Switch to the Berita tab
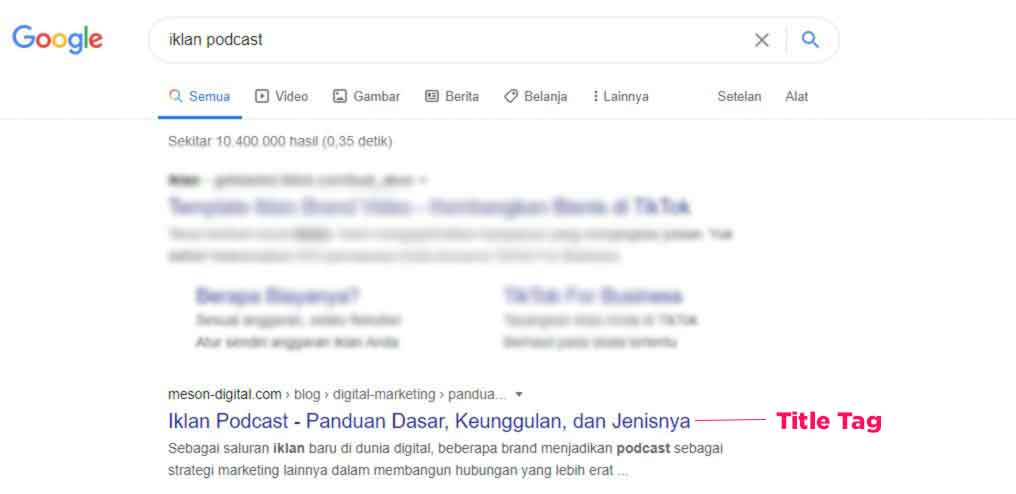Viewport: 1016px width, 494px height. 452,97
